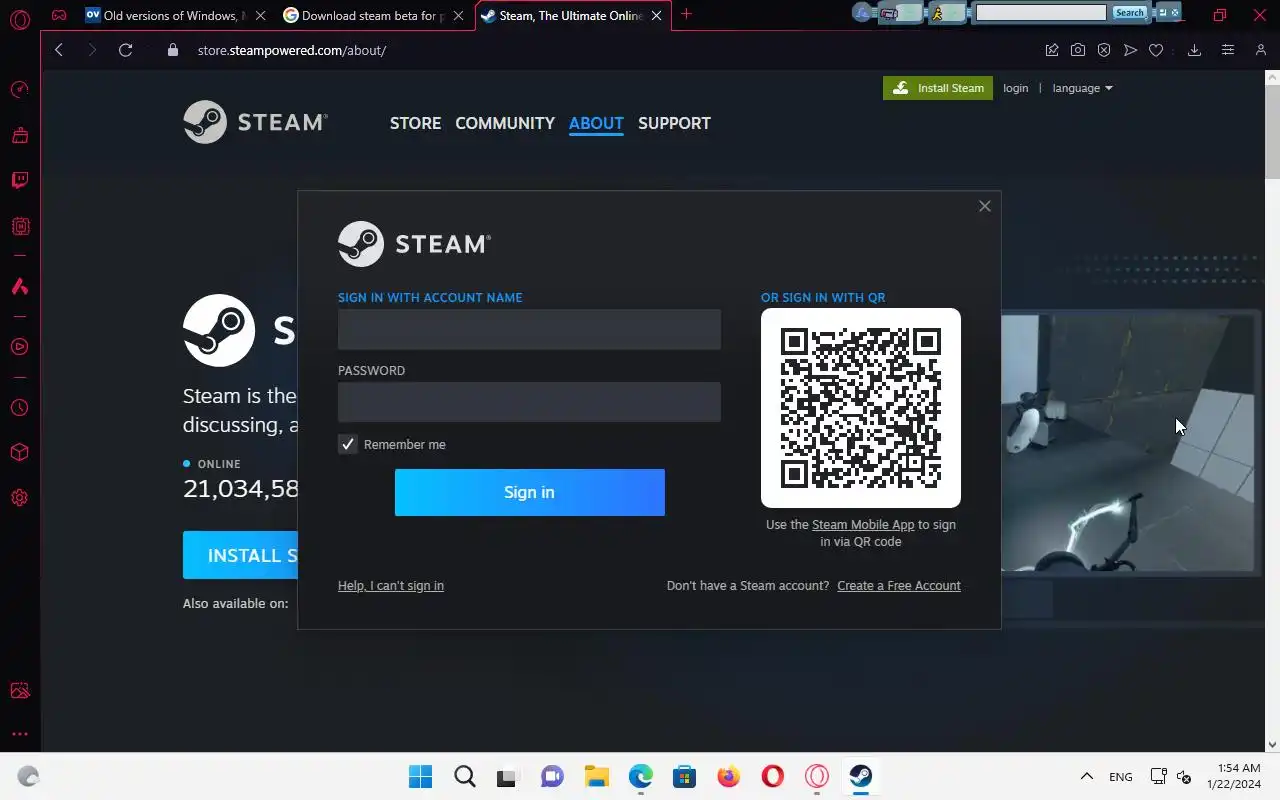Expand the language dropdown
The width and height of the screenshot is (1280, 800).
pyautogui.click(x=1082, y=88)
